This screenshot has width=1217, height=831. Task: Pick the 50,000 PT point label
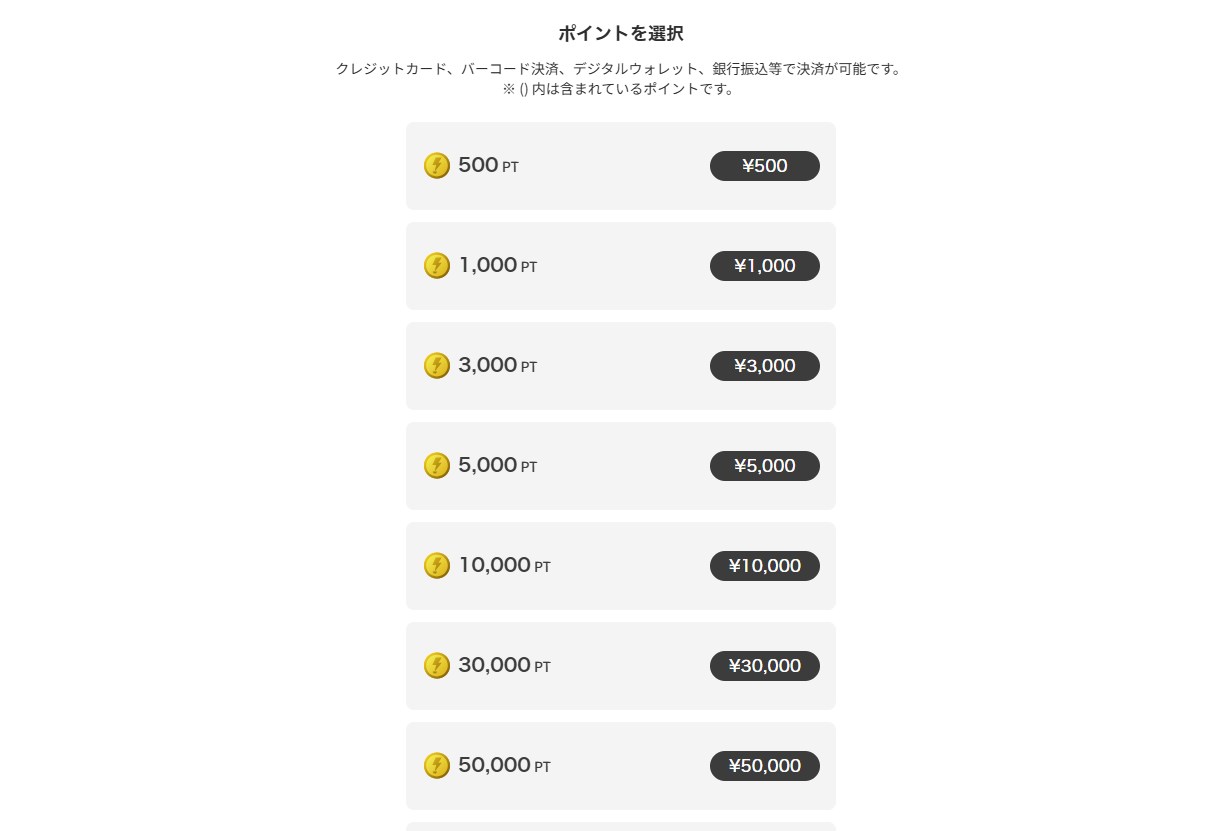(x=504, y=766)
